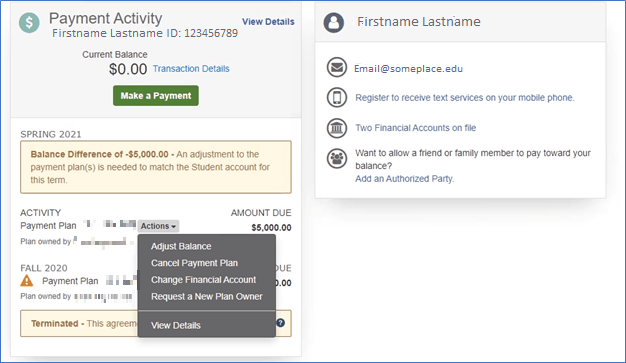Click the user profile avatar icon
This screenshot has height=363, width=626.
pyautogui.click(x=334, y=22)
